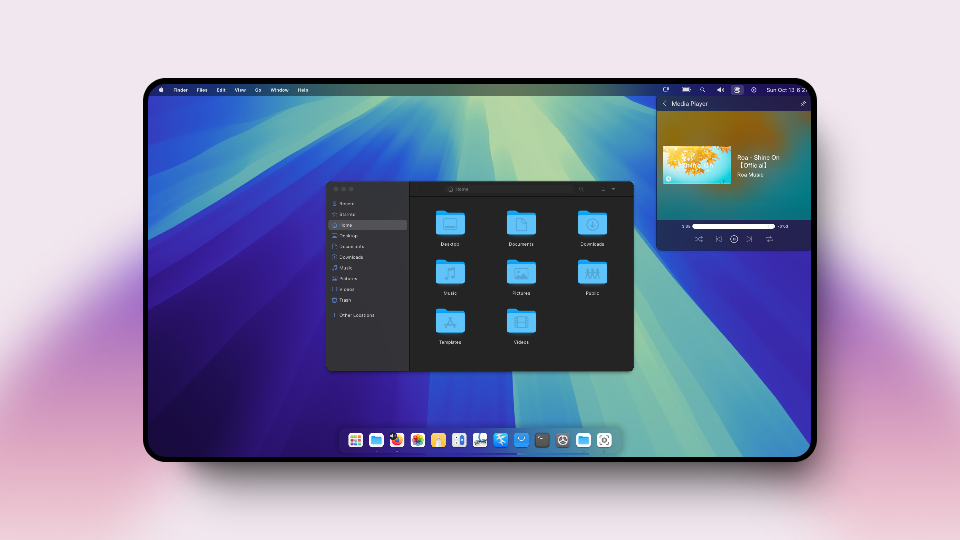Skip to the next track
The image size is (960, 540).
click(x=749, y=239)
